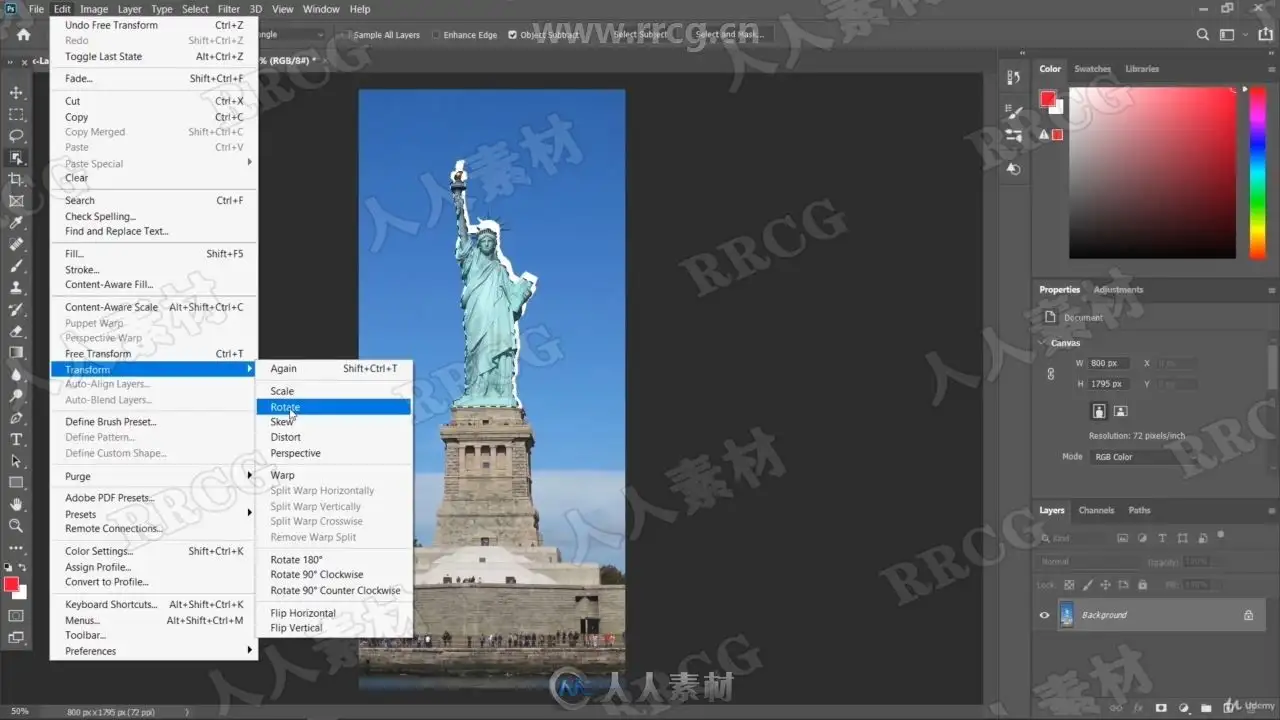Select the Crop tool
The image size is (1280, 720).
coord(16,179)
